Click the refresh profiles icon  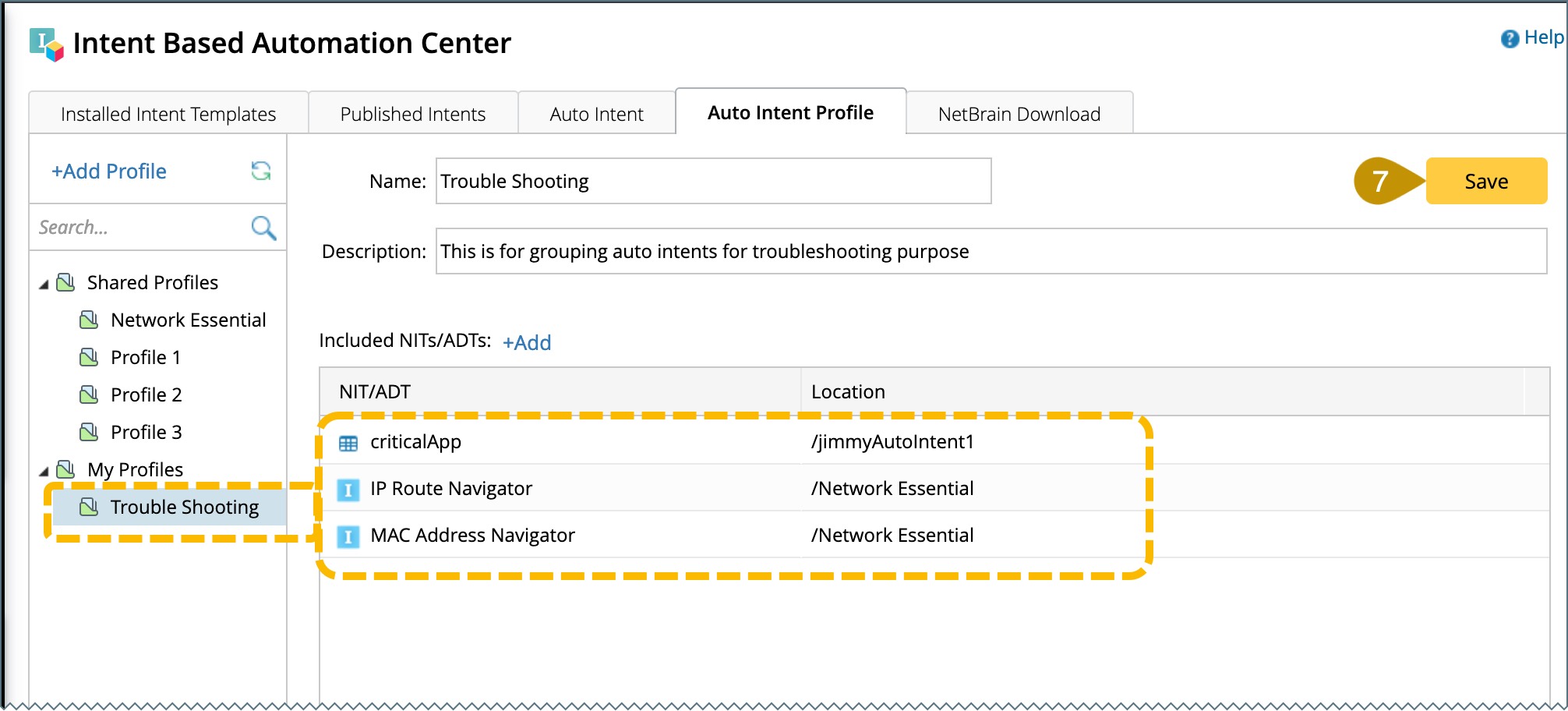261,171
